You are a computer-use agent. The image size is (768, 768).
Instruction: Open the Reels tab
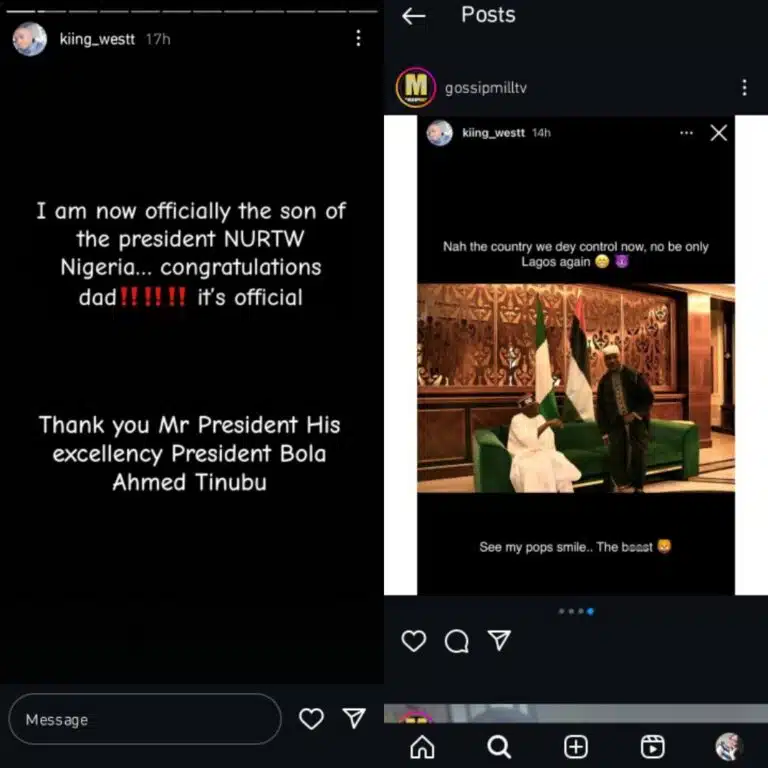coord(652,746)
